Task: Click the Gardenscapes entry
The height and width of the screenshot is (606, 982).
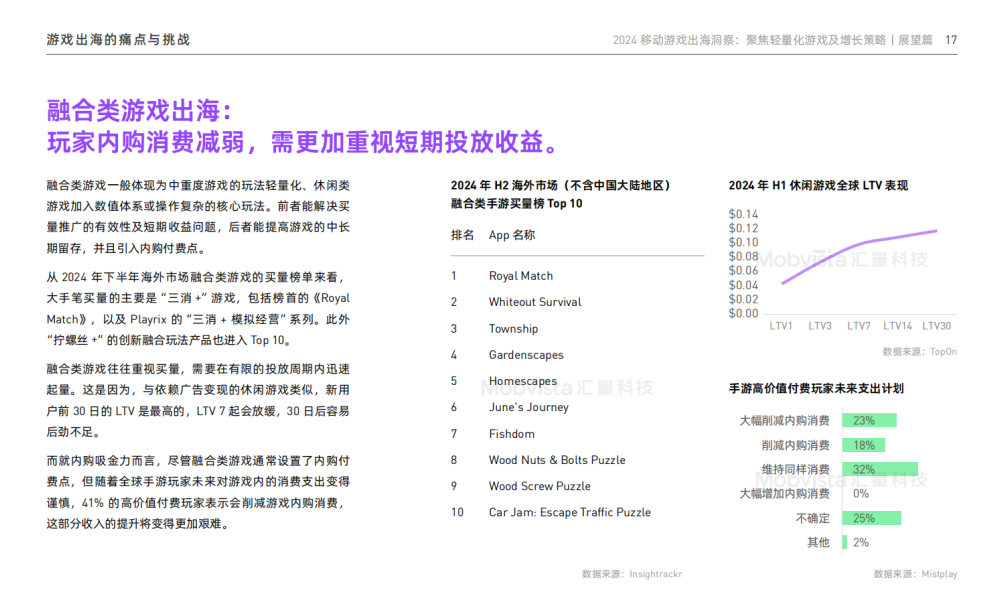Action: click(x=526, y=355)
